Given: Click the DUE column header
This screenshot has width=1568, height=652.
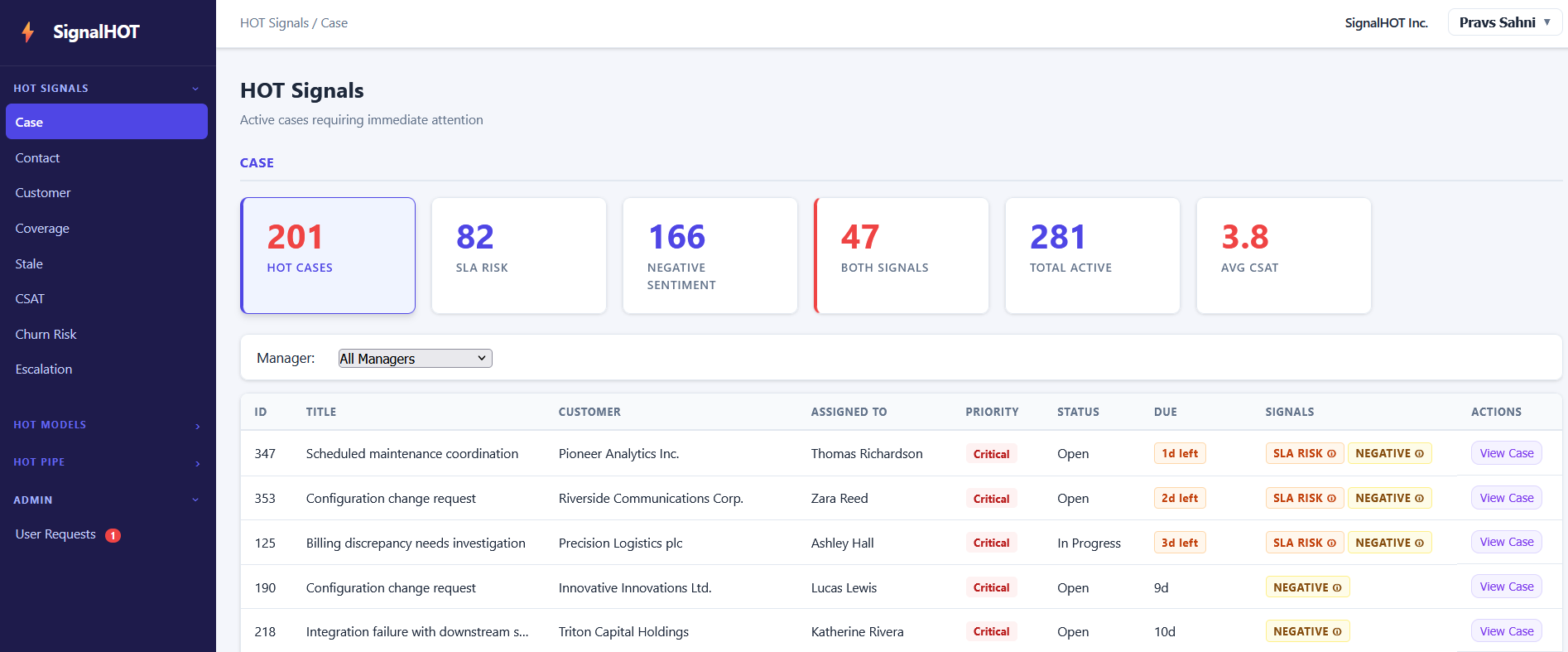Looking at the screenshot, I should click(1166, 412).
